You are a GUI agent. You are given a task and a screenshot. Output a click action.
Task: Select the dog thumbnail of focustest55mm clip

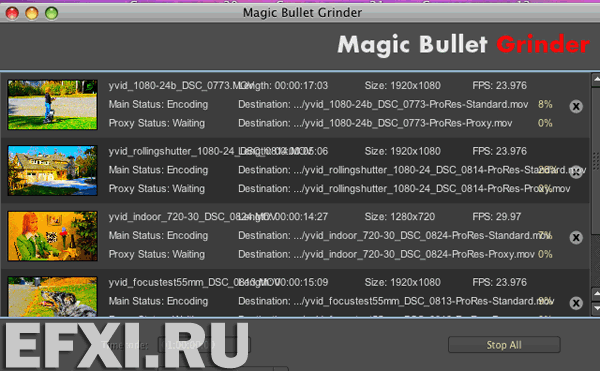52,296
